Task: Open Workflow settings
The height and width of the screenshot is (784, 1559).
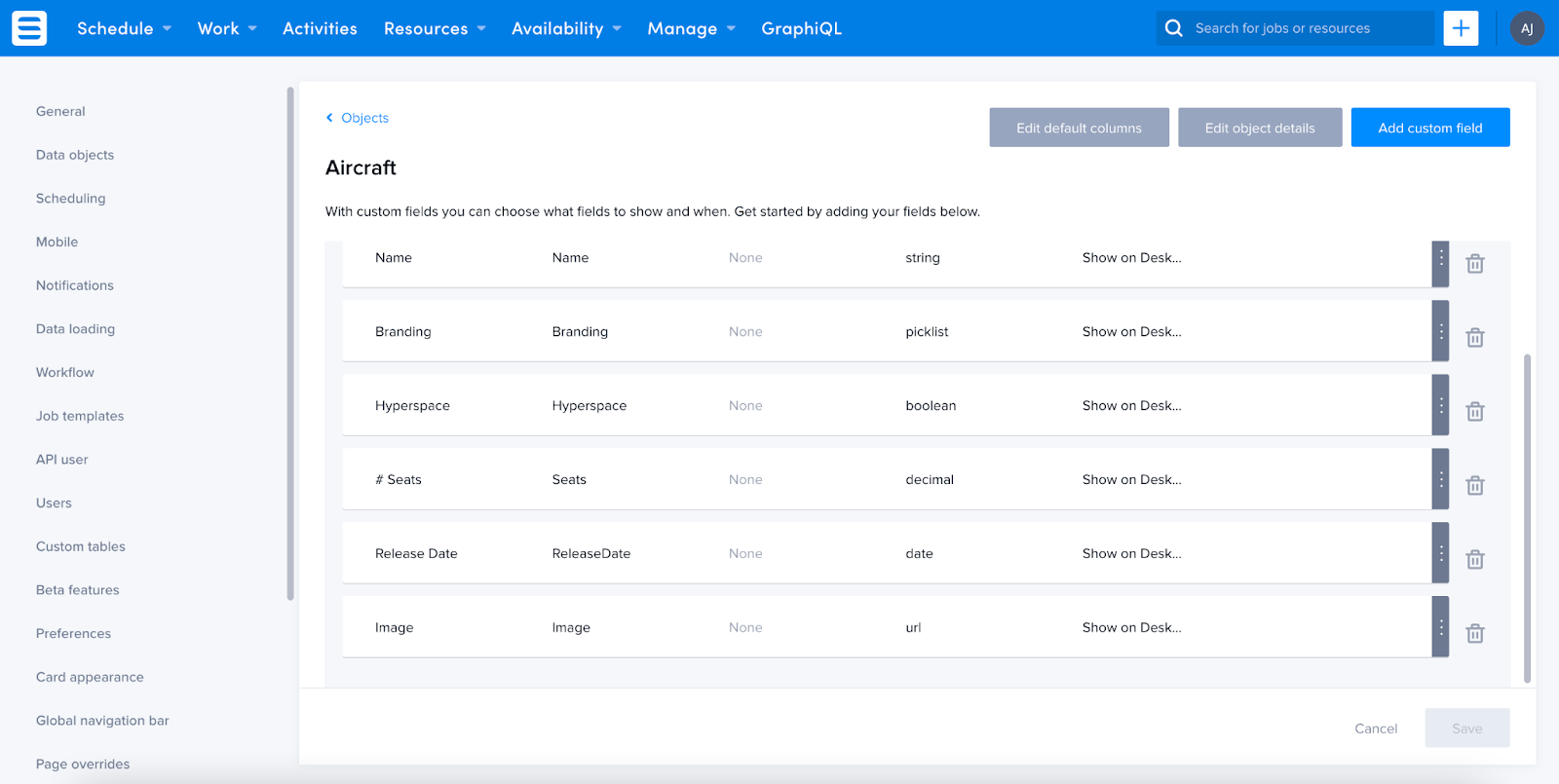Action: [65, 372]
